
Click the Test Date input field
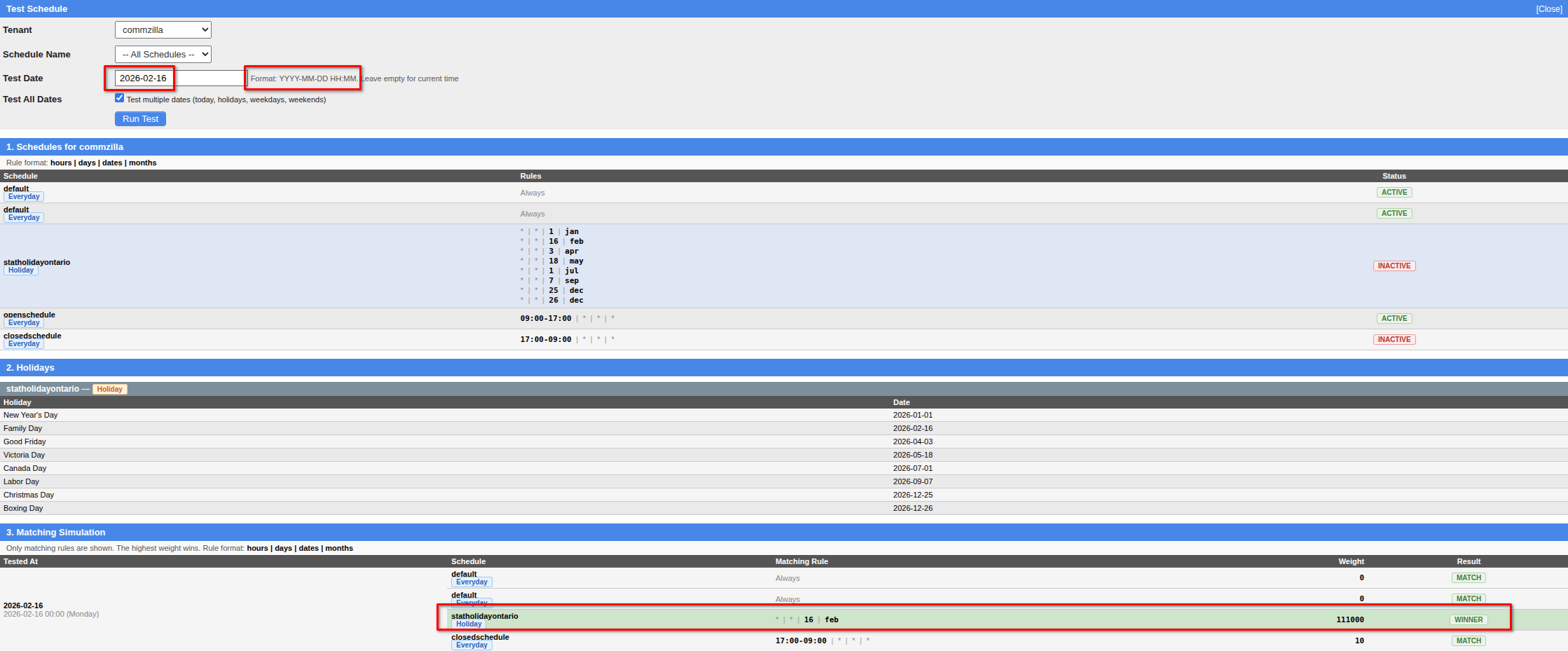point(179,78)
